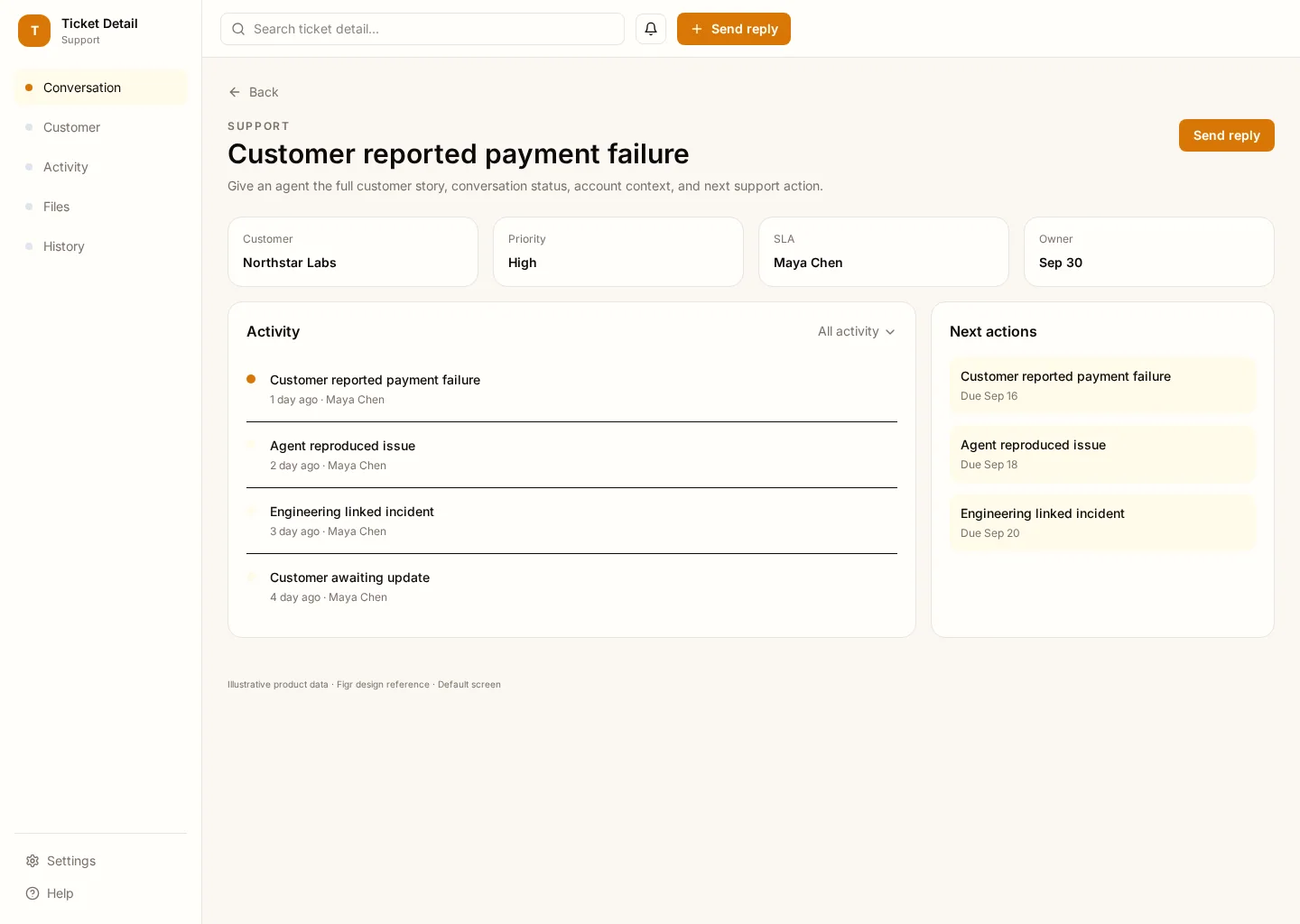
Task: Open next action due Sep 16
Action: 1102,385
